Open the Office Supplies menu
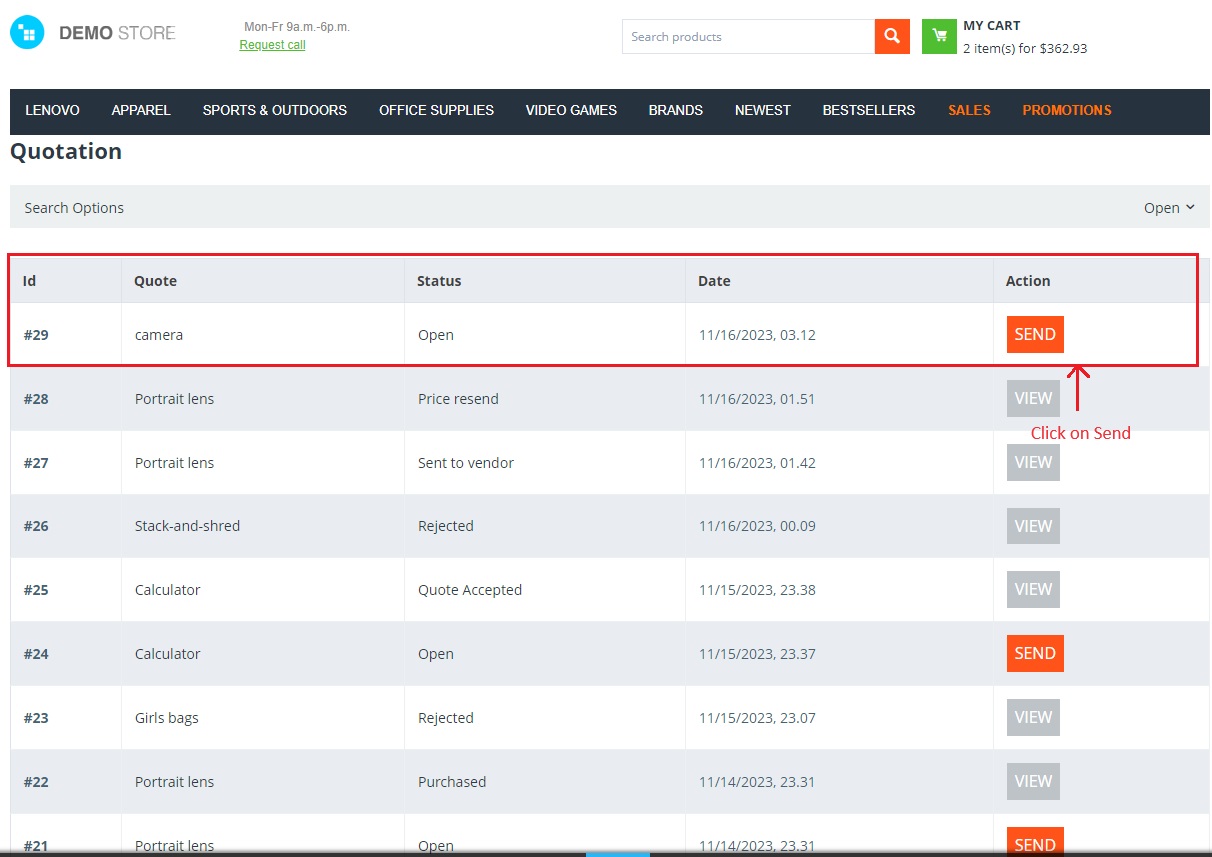This screenshot has width=1212, height=857. point(436,110)
